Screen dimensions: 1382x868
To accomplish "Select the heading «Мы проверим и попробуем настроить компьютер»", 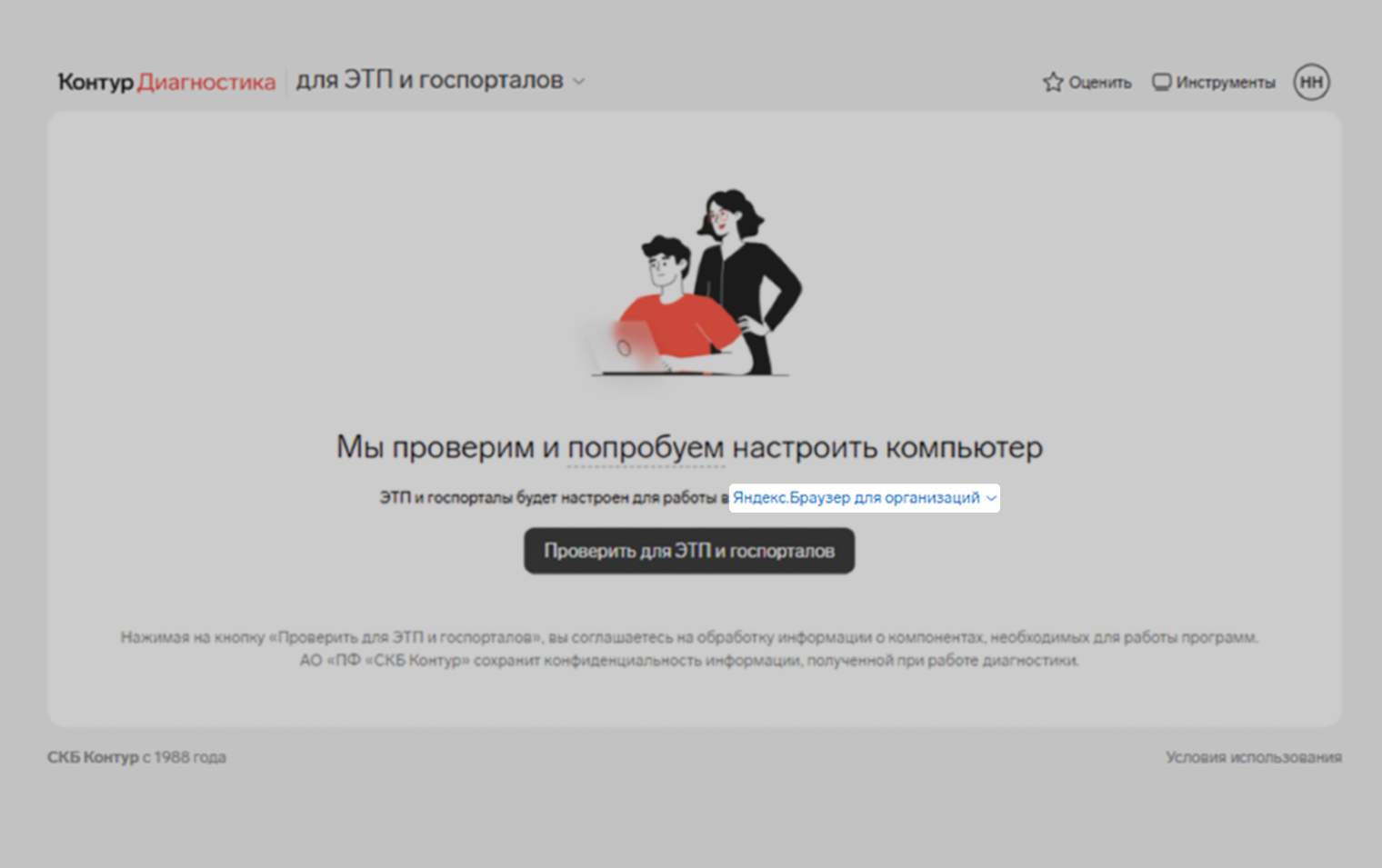I will click(x=689, y=447).
